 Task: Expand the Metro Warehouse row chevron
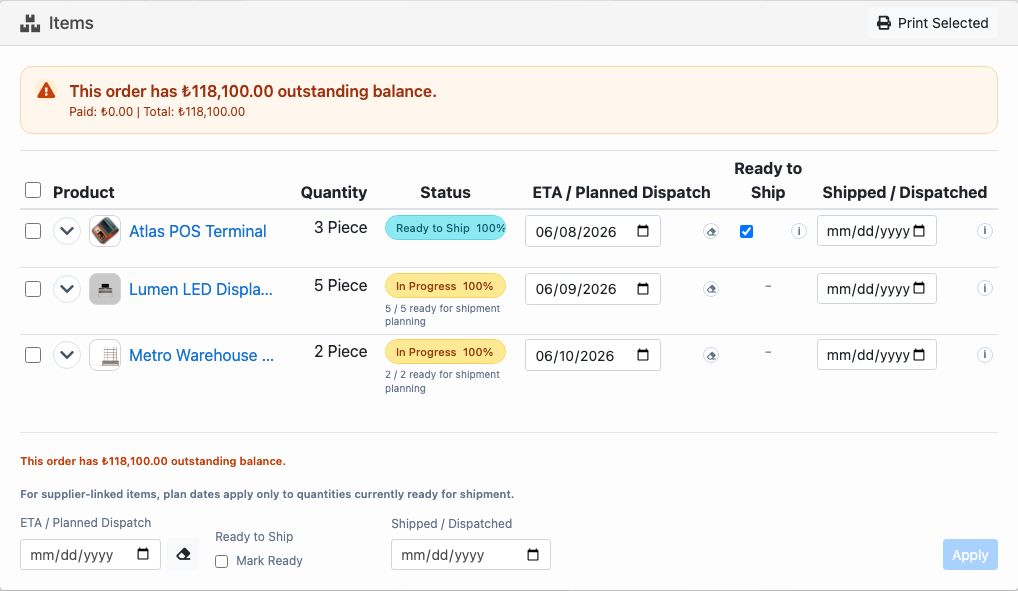[x=67, y=355]
